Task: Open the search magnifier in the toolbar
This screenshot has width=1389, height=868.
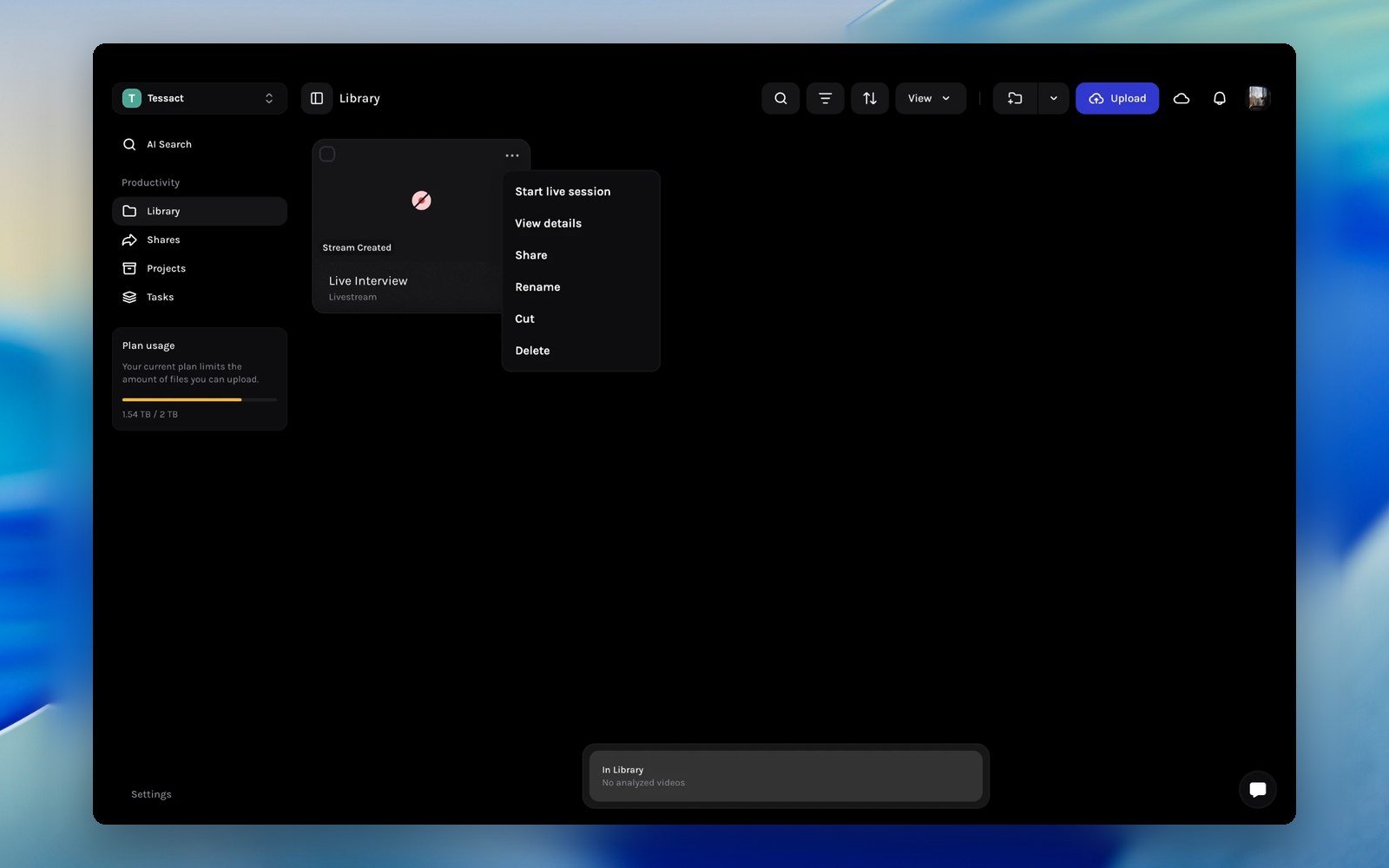Action: click(780, 98)
